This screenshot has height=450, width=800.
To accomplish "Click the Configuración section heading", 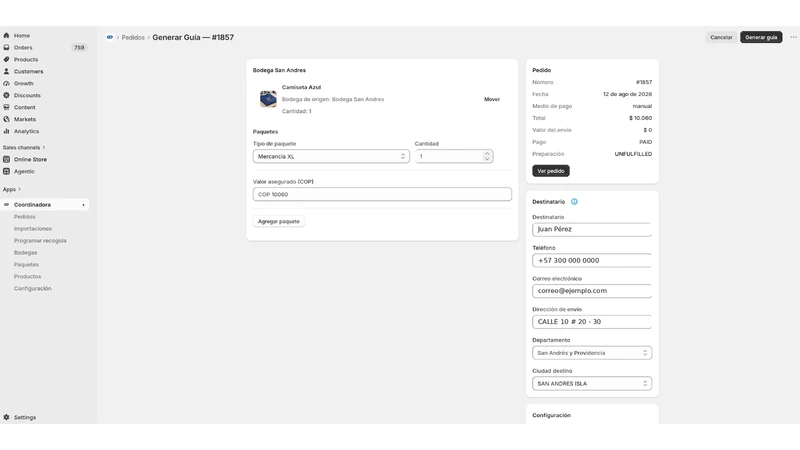I will coord(552,415).
